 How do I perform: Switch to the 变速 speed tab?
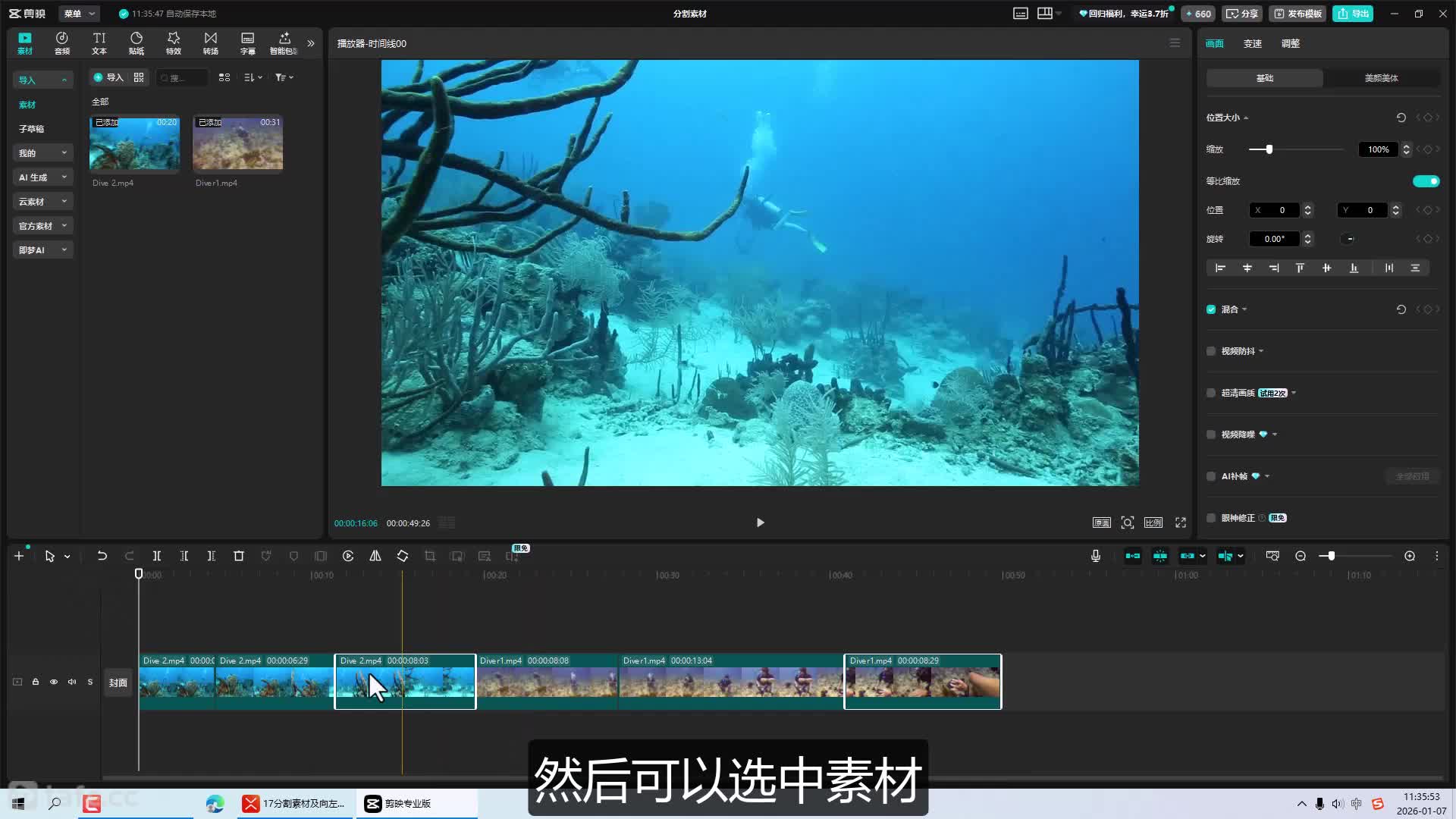tap(1252, 44)
